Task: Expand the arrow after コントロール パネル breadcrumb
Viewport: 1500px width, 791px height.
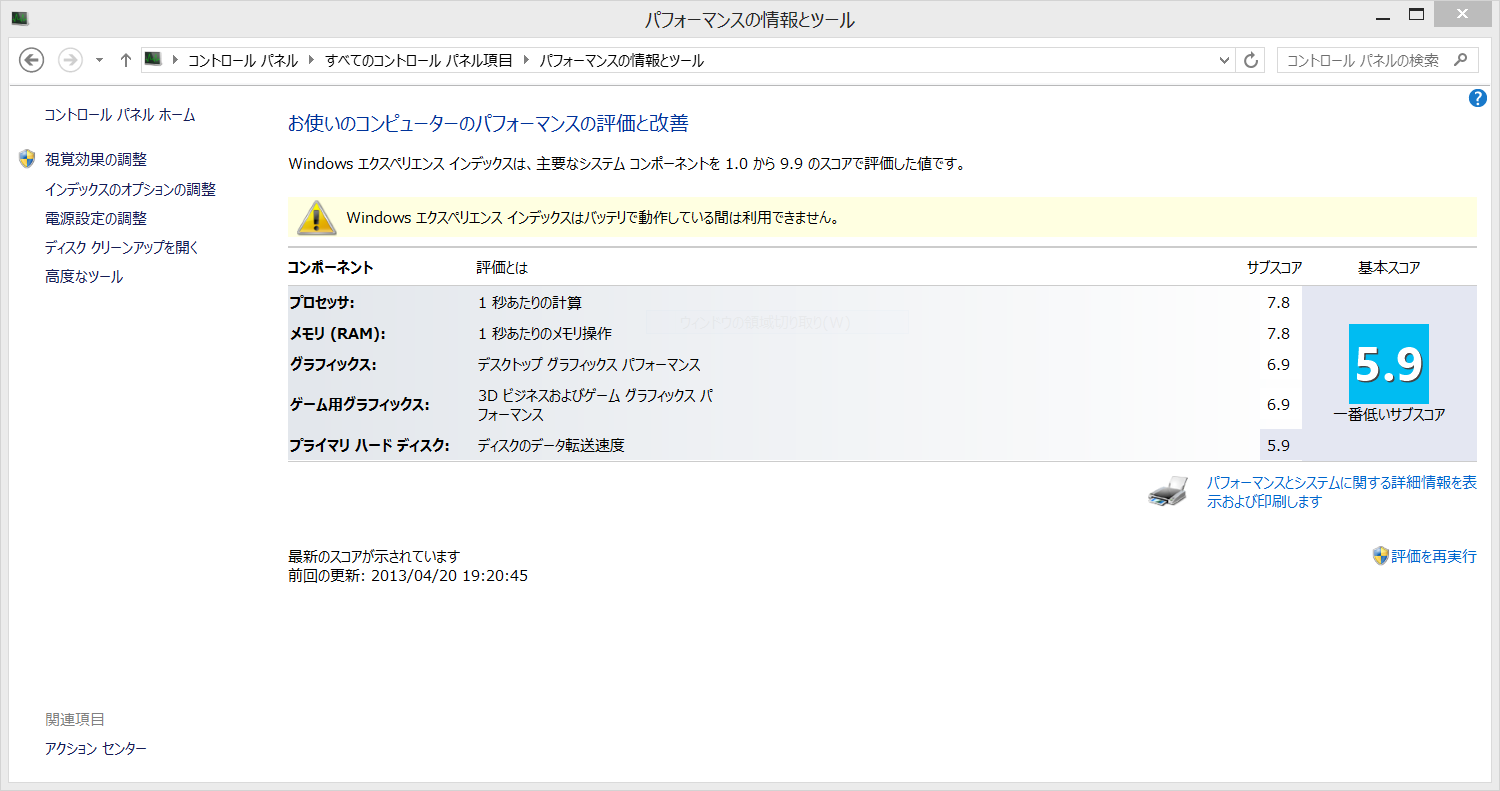Action: tap(312, 61)
